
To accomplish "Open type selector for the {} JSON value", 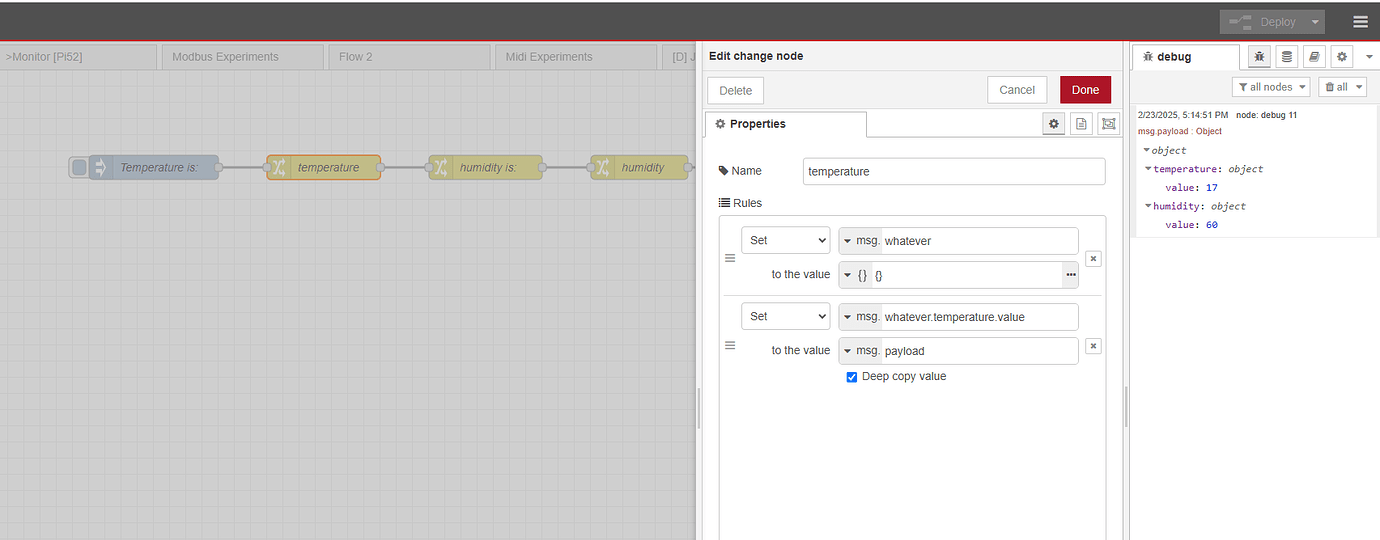I will (x=855, y=274).
